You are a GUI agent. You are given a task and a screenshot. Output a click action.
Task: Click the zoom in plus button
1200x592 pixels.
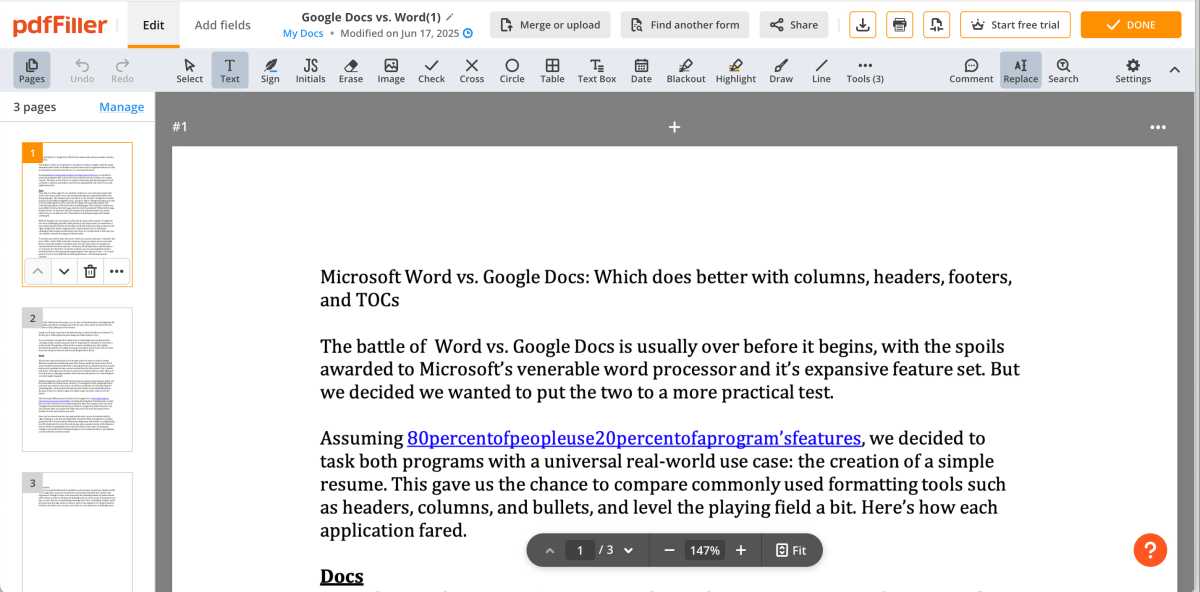741,550
